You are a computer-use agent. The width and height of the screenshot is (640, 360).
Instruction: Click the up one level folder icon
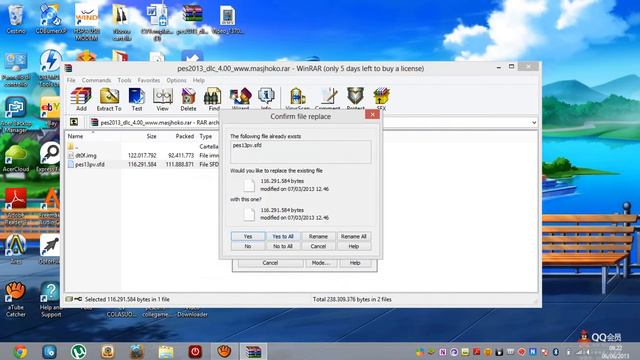[74, 122]
